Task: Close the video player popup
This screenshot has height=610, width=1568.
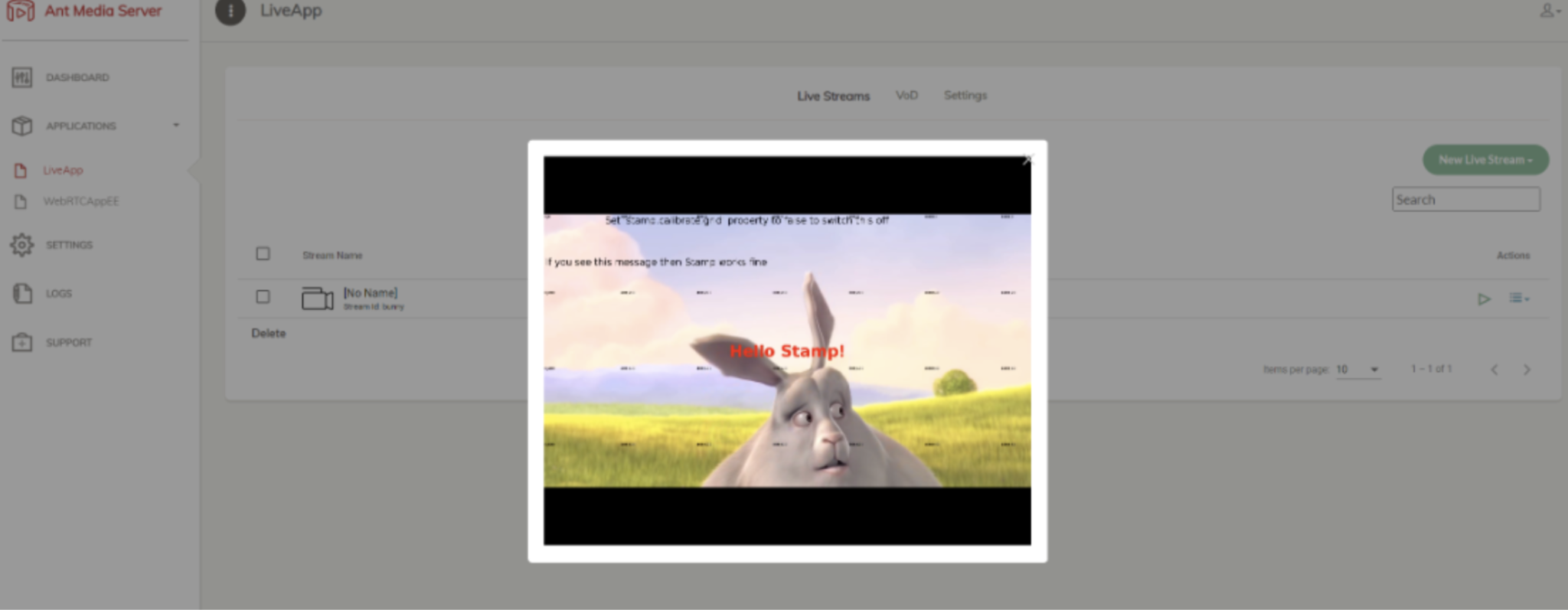Action: click(1027, 159)
